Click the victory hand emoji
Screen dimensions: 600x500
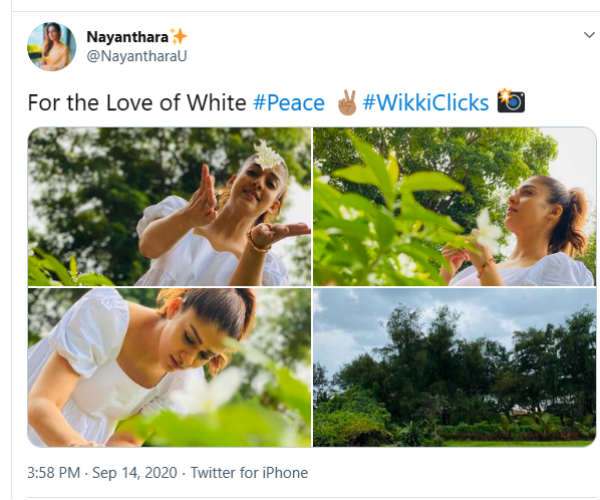pyautogui.click(x=347, y=102)
